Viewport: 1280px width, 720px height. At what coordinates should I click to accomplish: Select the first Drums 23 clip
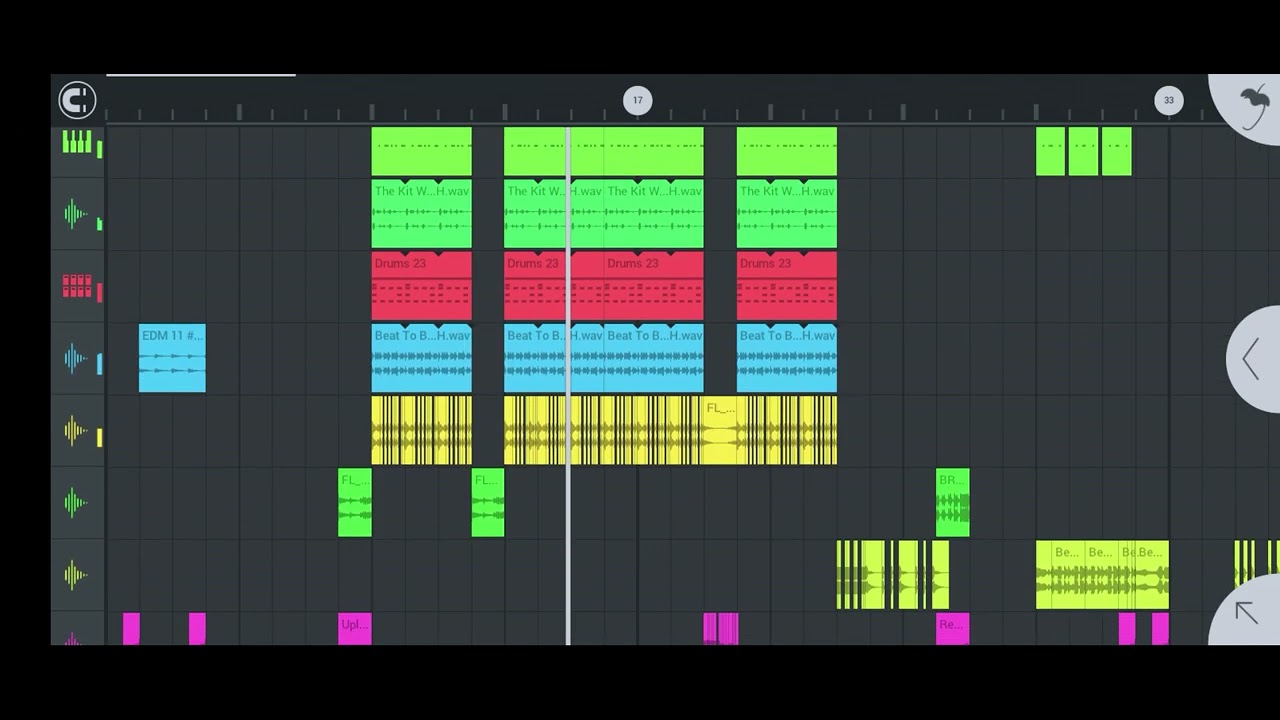pos(421,286)
